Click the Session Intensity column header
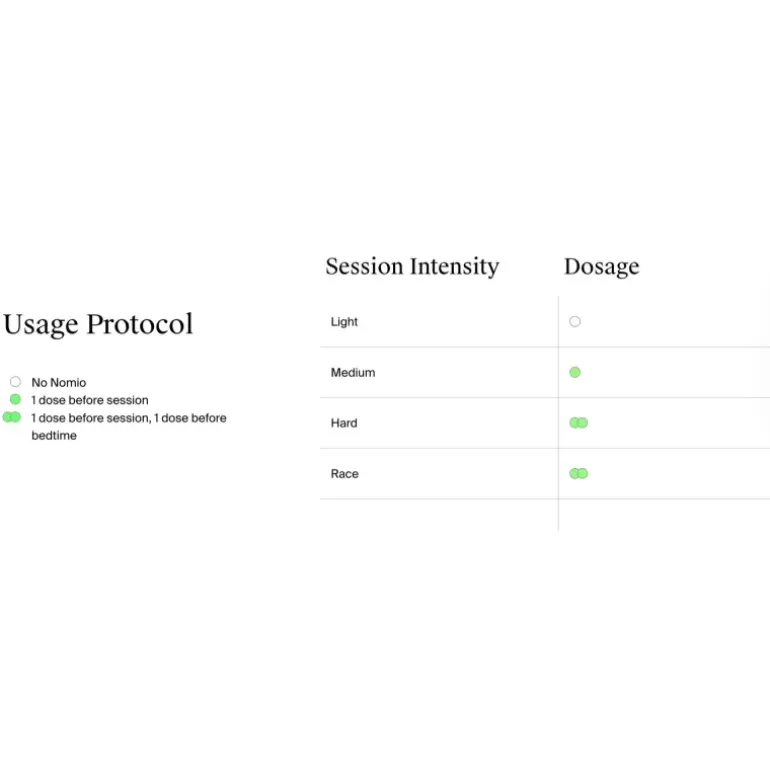Image resolution: width=770 pixels, height=770 pixels. pyautogui.click(x=412, y=267)
